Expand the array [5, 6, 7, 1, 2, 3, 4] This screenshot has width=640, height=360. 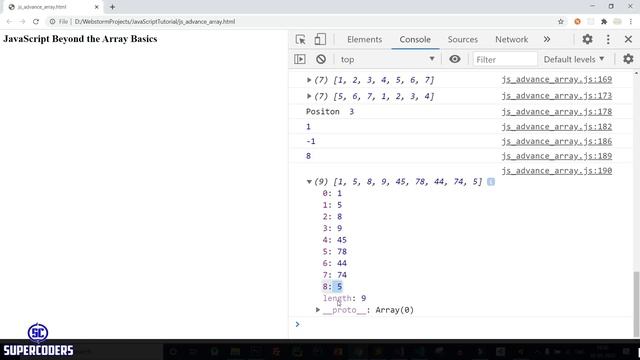[x=309, y=96]
